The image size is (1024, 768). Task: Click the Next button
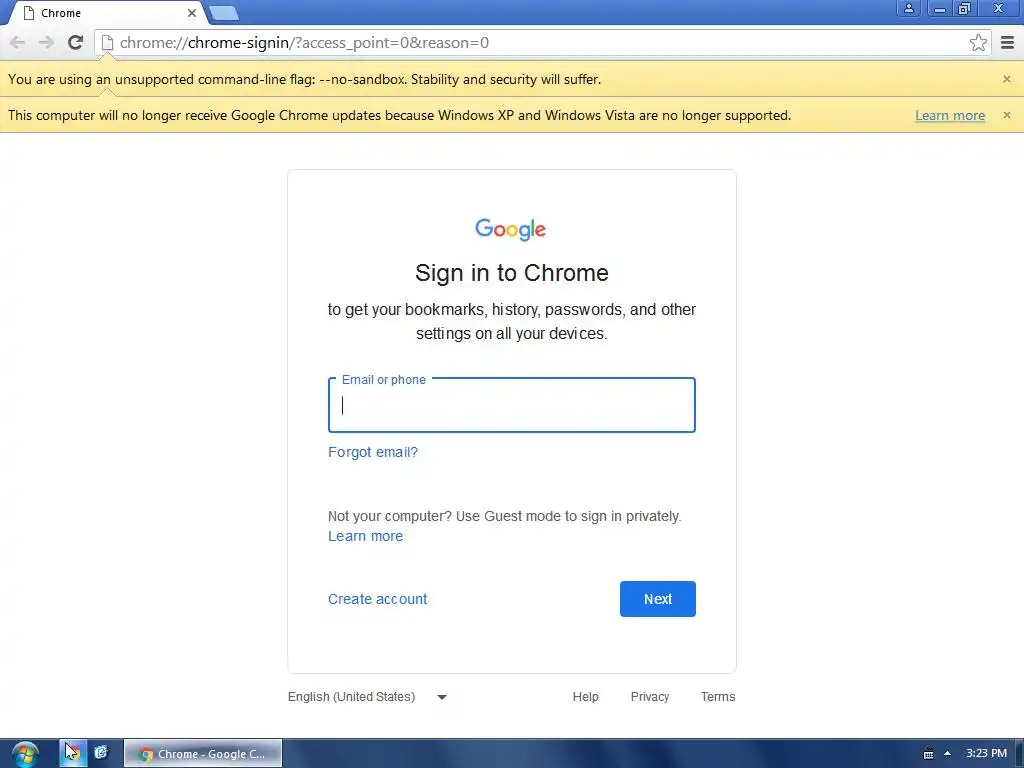[658, 599]
